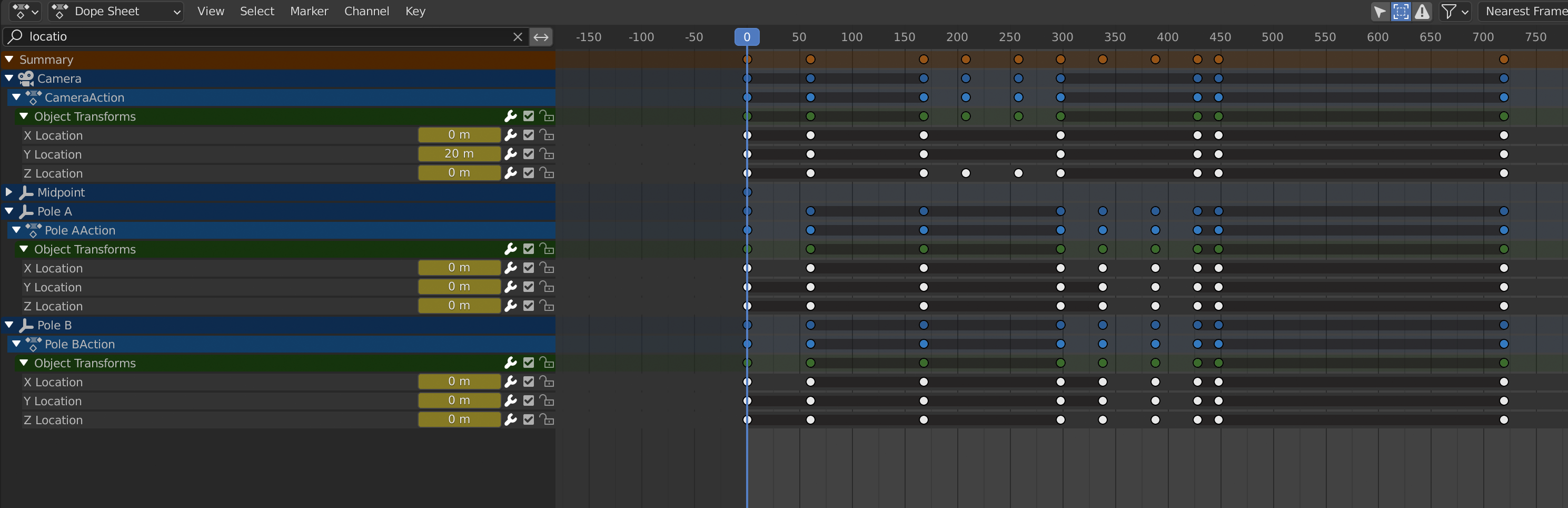This screenshot has width=1568, height=508.
Task: Click the Midpoint empty object icon
Action: tap(26, 192)
